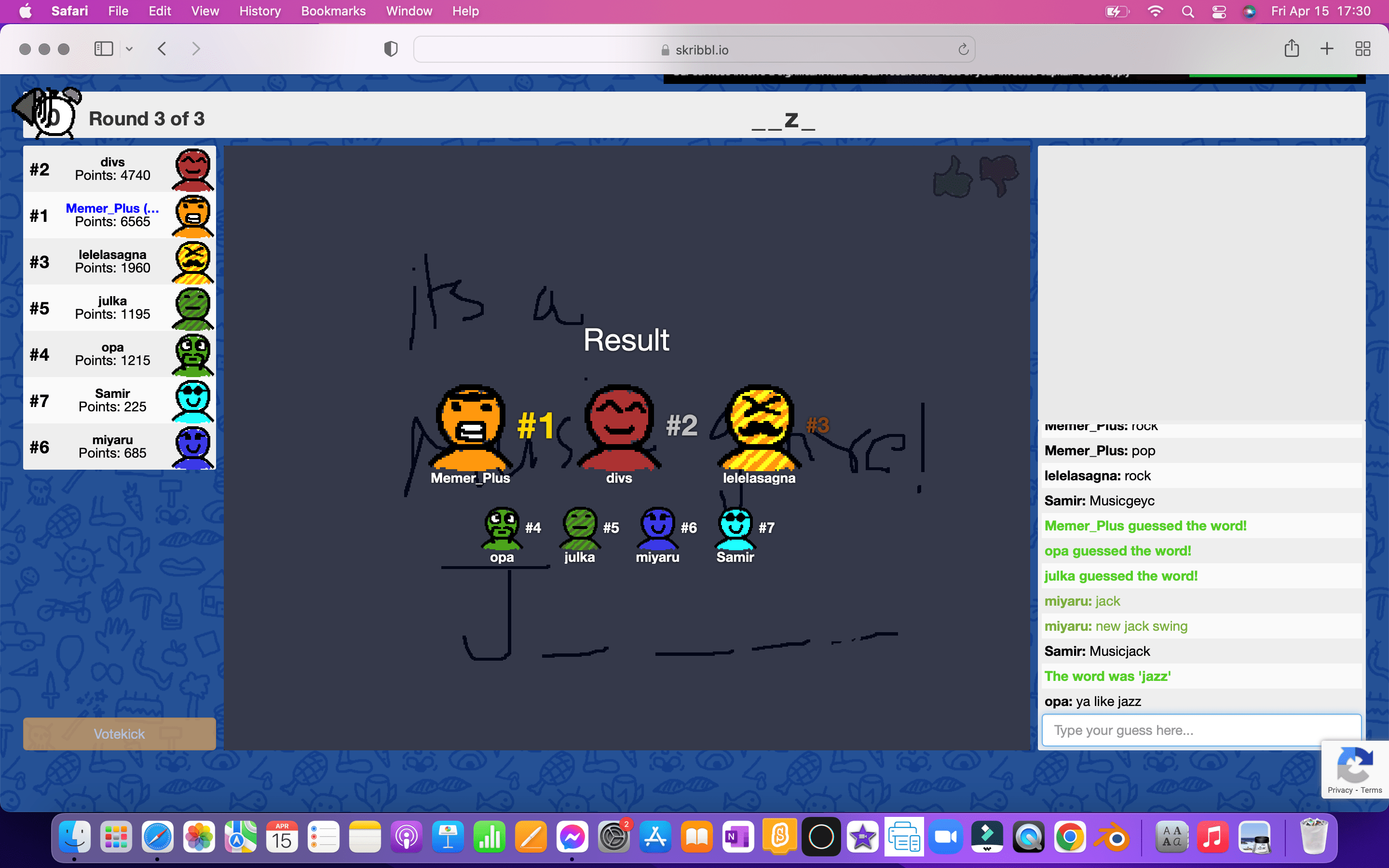Open the tab group dropdown chevron
Viewport: 1389px width, 868px height.
(129, 49)
